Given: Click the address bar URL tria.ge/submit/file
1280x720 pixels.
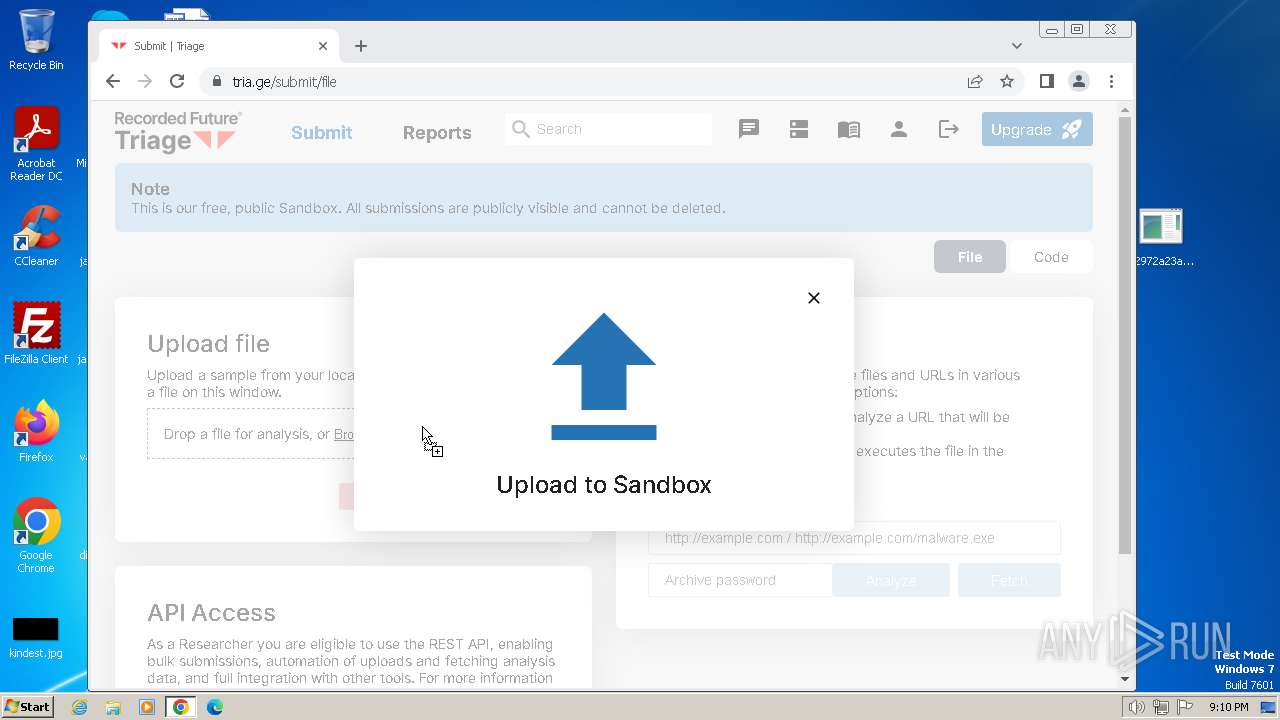Looking at the screenshot, I should (x=284, y=82).
